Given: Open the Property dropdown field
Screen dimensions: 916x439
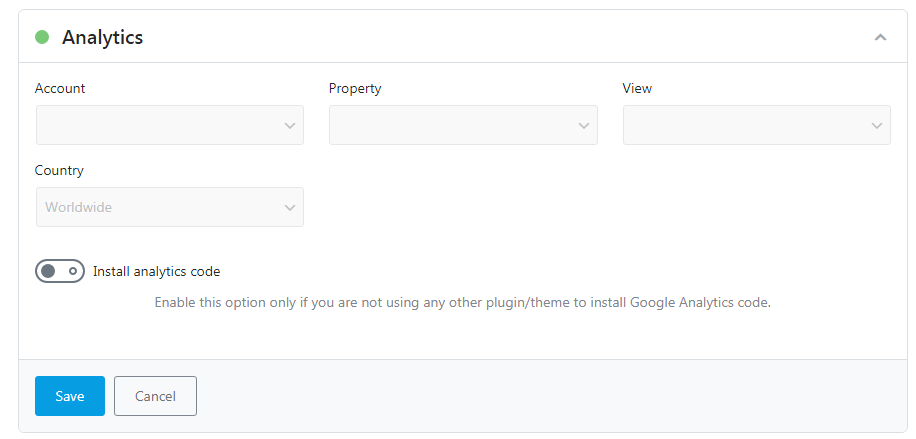Looking at the screenshot, I should click(x=463, y=126).
